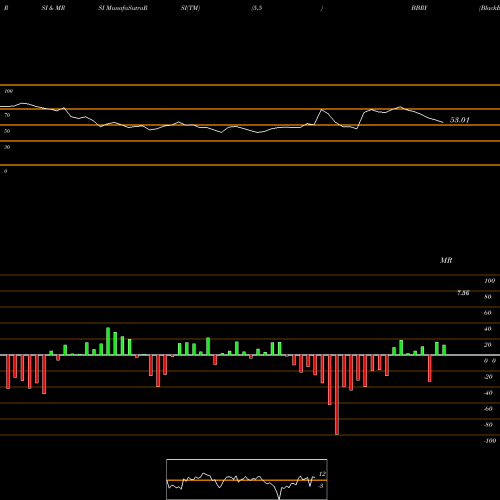Image resolution: width=500 pixels, height=500 pixels.
Task: Click the -3 value in mini chart
Action: pyautogui.click(x=321, y=486)
